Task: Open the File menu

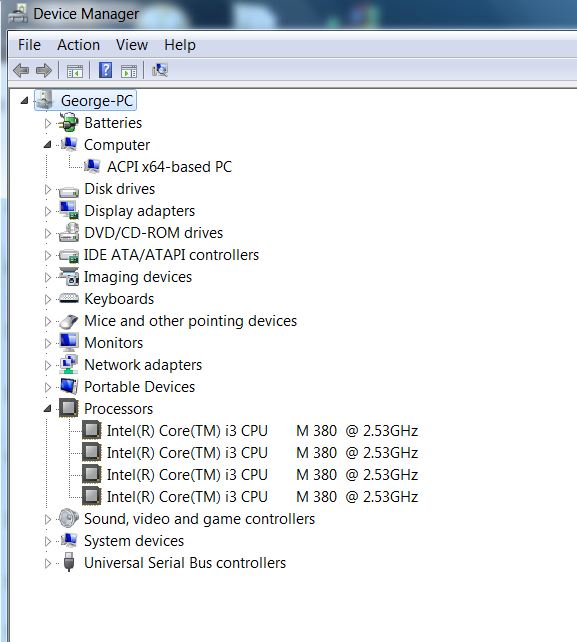Action: coord(29,45)
